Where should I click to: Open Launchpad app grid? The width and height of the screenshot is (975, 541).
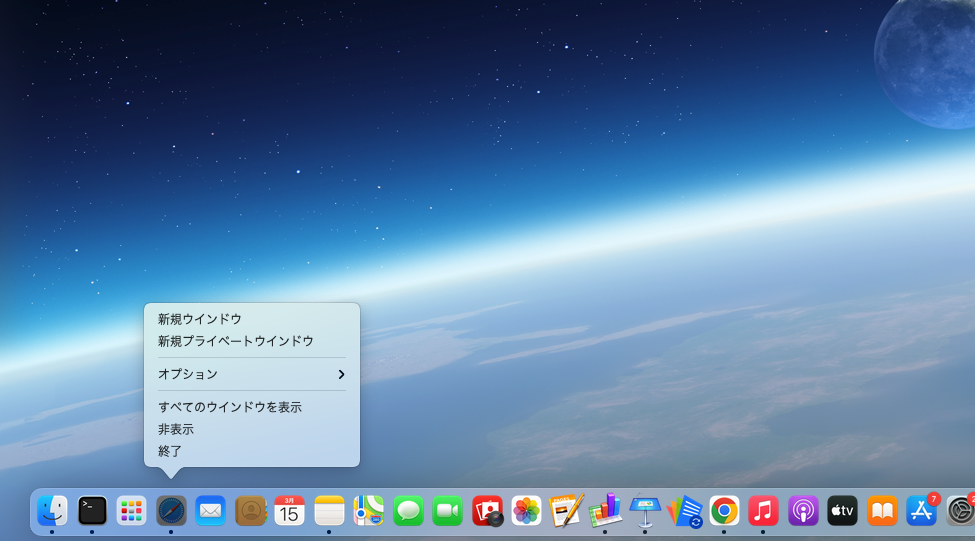(131, 511)
